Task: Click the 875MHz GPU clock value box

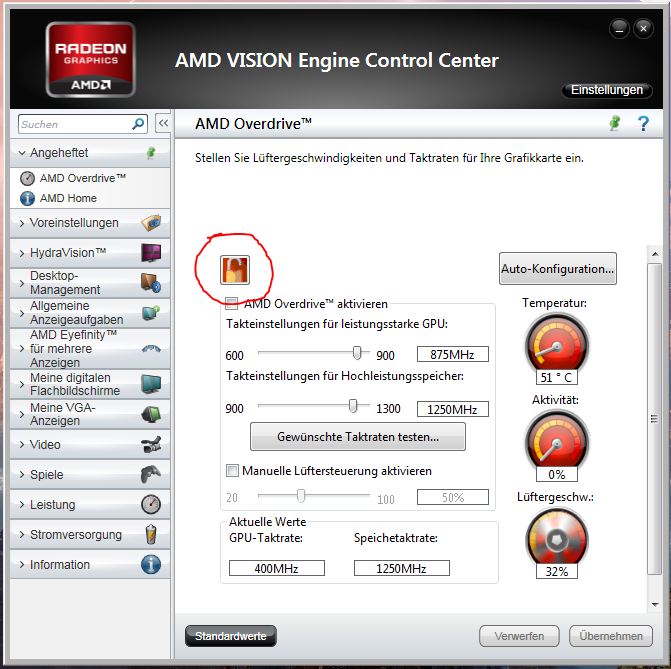Action: tap(453, 354)
